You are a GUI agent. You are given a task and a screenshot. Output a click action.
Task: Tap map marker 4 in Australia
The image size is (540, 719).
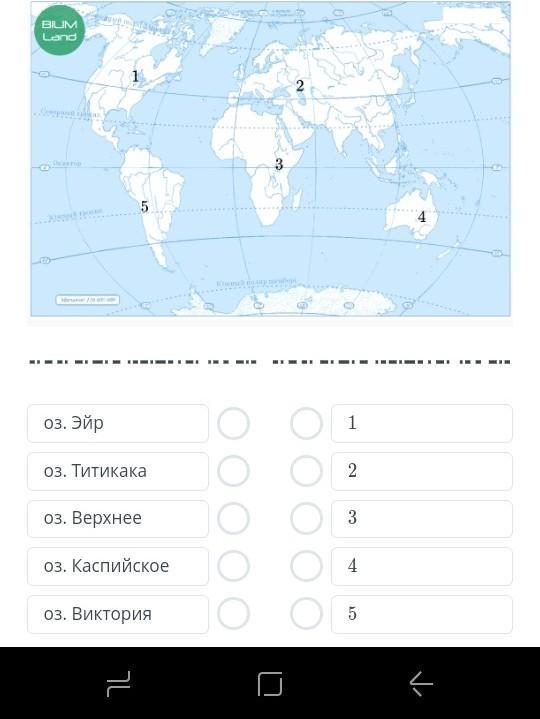(422, 216)
